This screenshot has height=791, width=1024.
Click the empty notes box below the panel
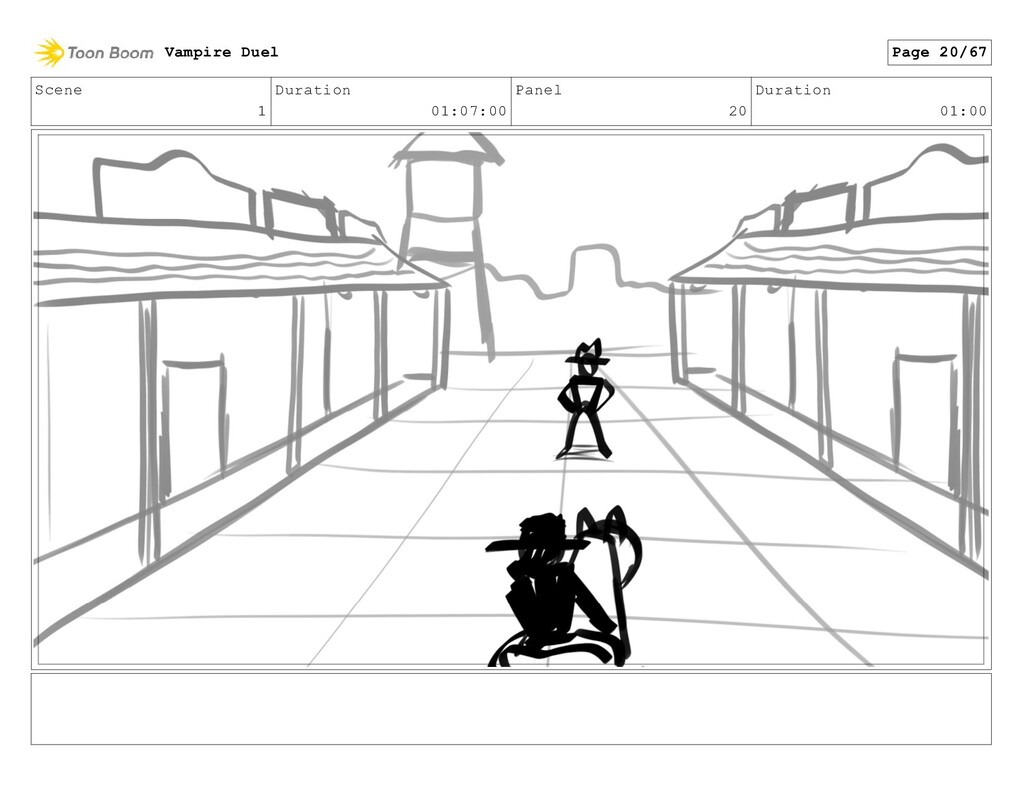coord(511,709)
